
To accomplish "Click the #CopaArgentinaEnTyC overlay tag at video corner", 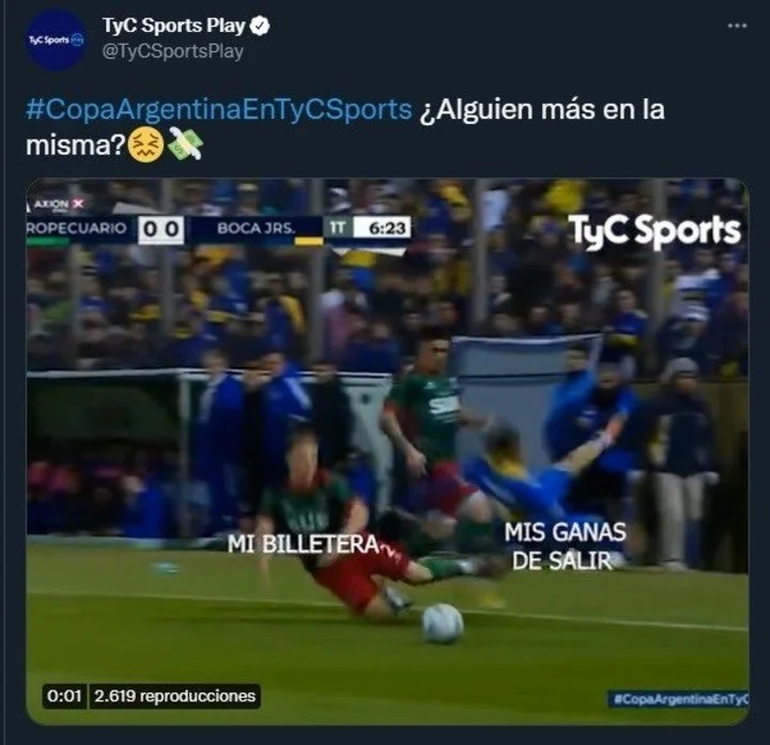I will click(x=678, y=699).
